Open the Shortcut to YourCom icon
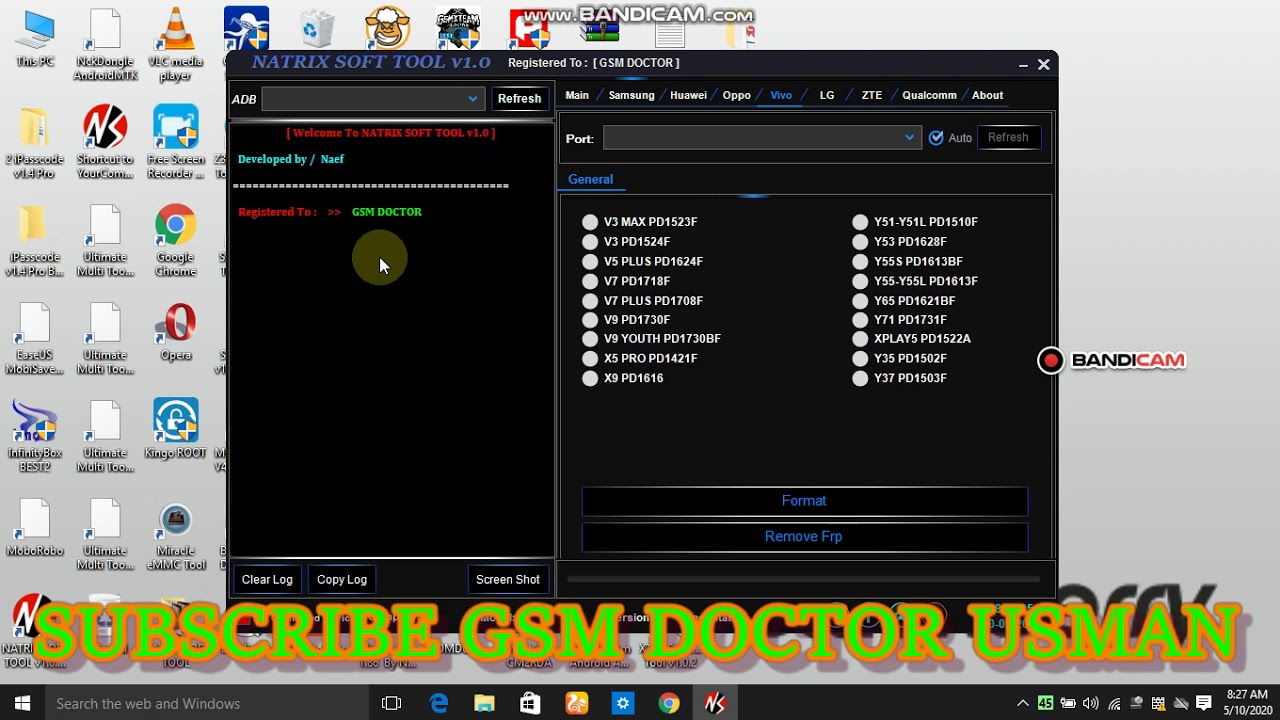This screenshot has width=1280, height=720. [x=105, y=143]
